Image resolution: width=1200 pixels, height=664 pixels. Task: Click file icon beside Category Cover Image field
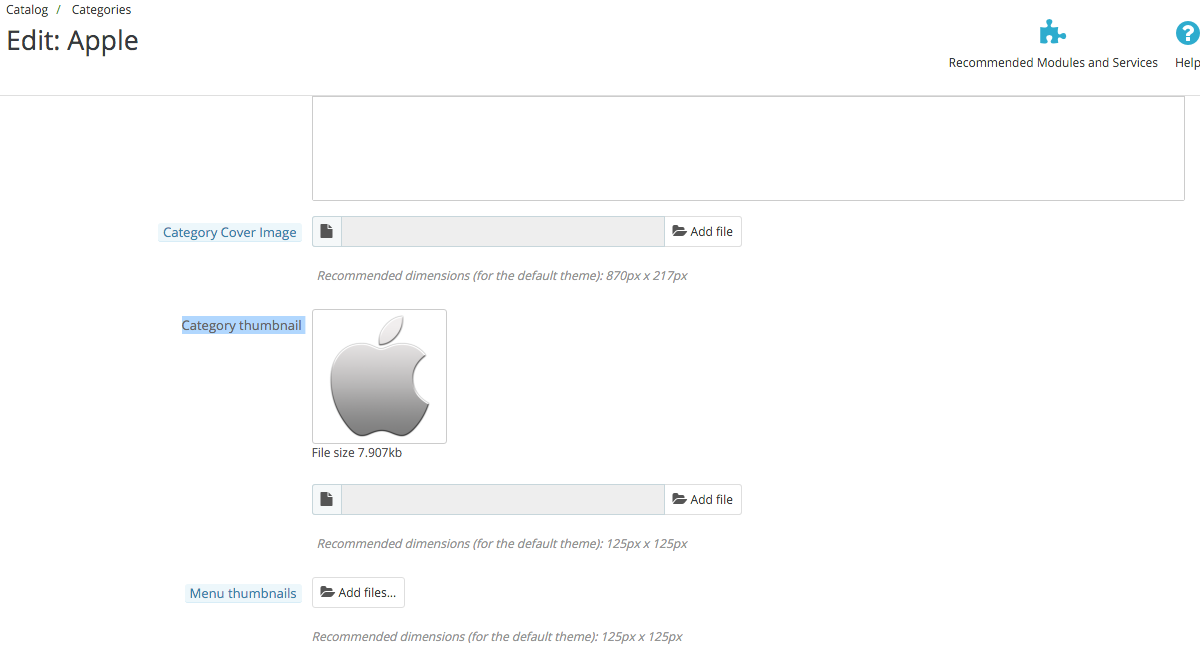327,231
